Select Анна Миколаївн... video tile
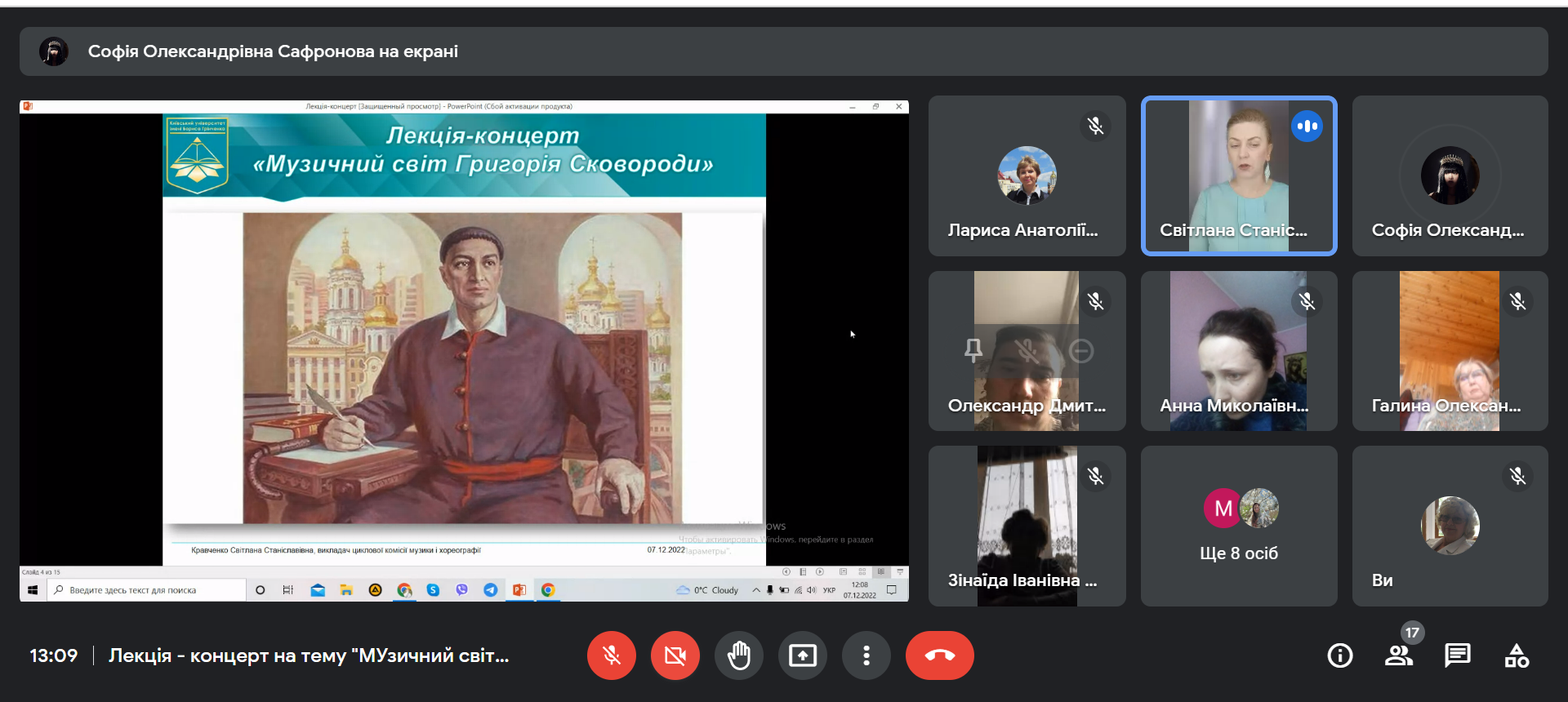This screenshot has width=1568, height=702. pyautogui.click(x=1238, y=351)
